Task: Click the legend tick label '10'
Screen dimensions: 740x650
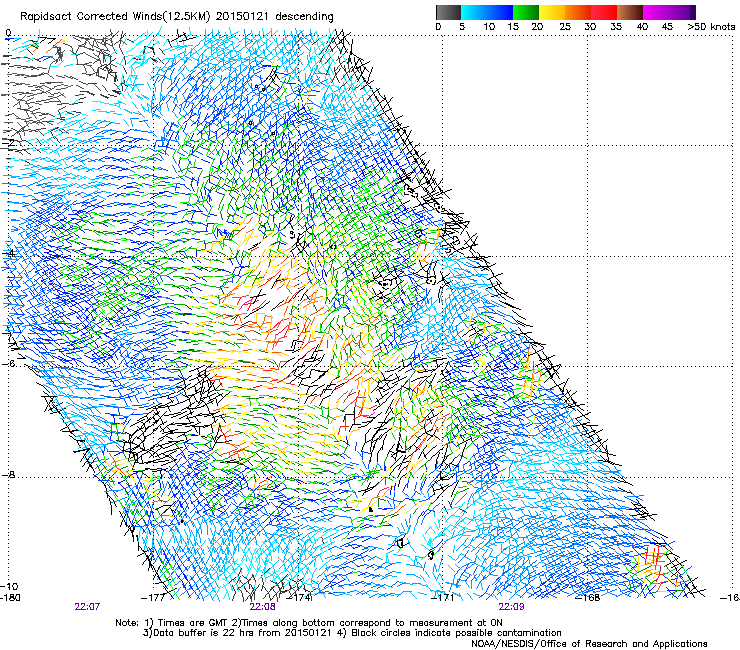Action: click(489, 27)
